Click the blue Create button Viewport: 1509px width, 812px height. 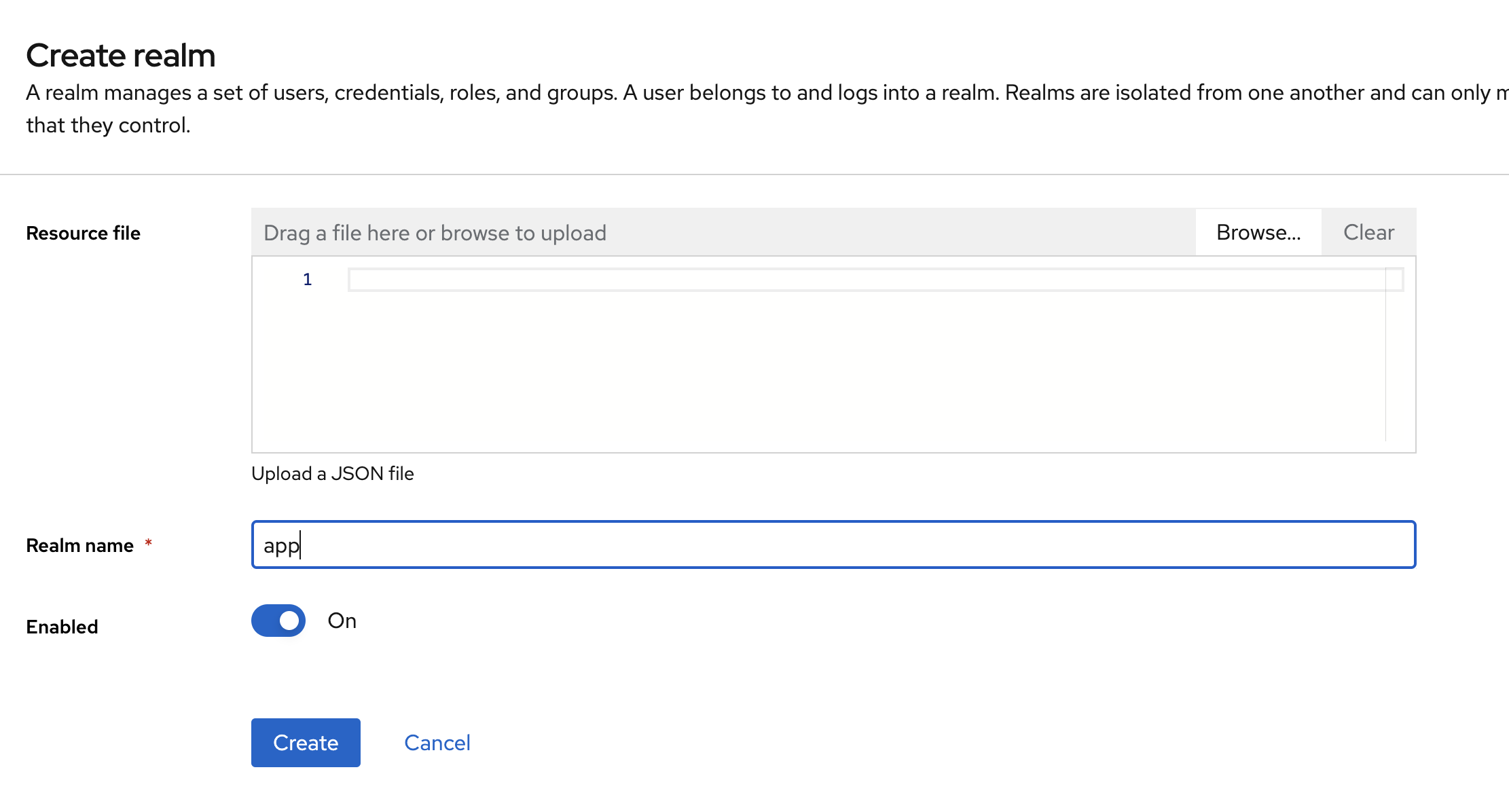(x=306, y=743)
